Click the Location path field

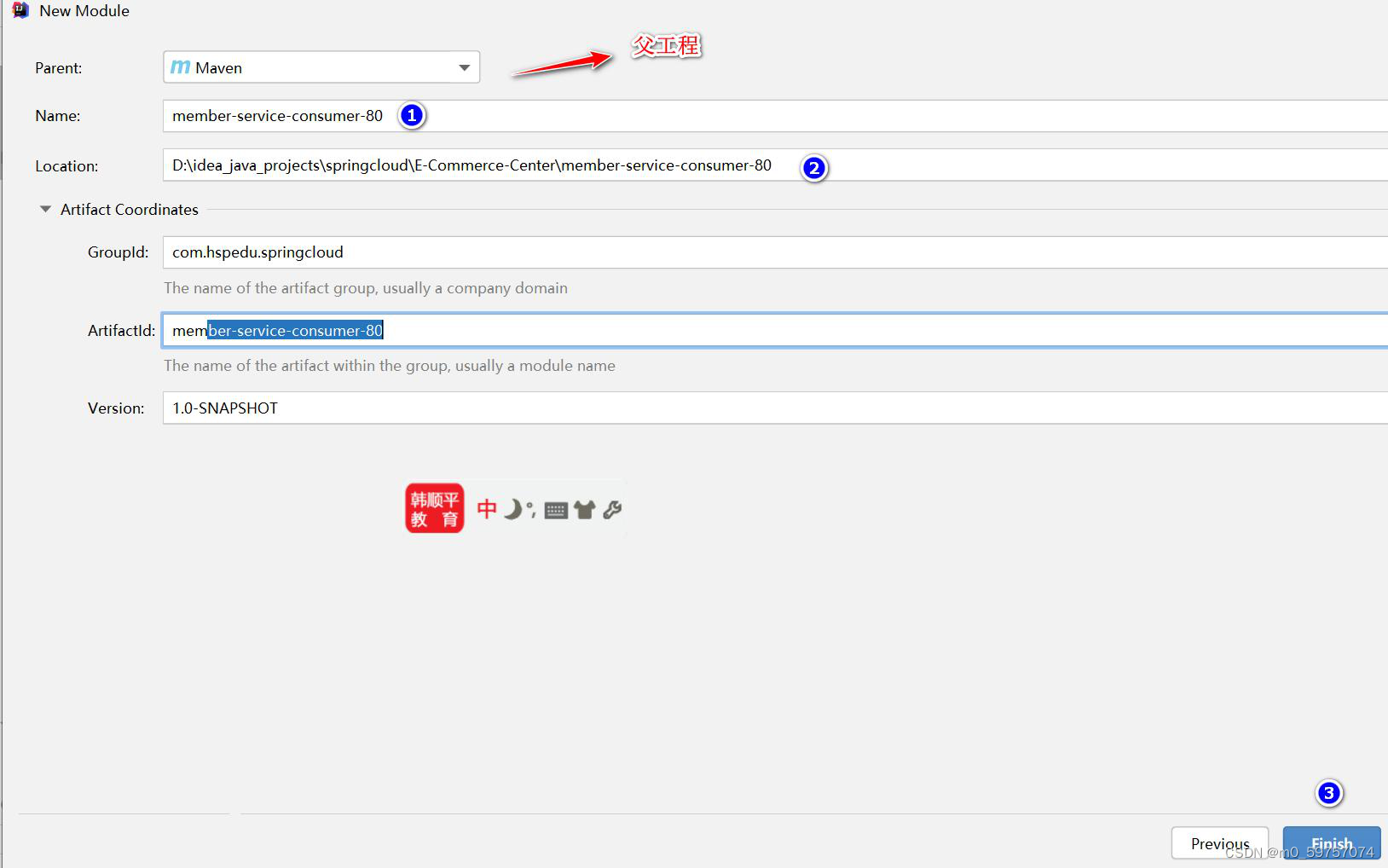coord(775,165)
